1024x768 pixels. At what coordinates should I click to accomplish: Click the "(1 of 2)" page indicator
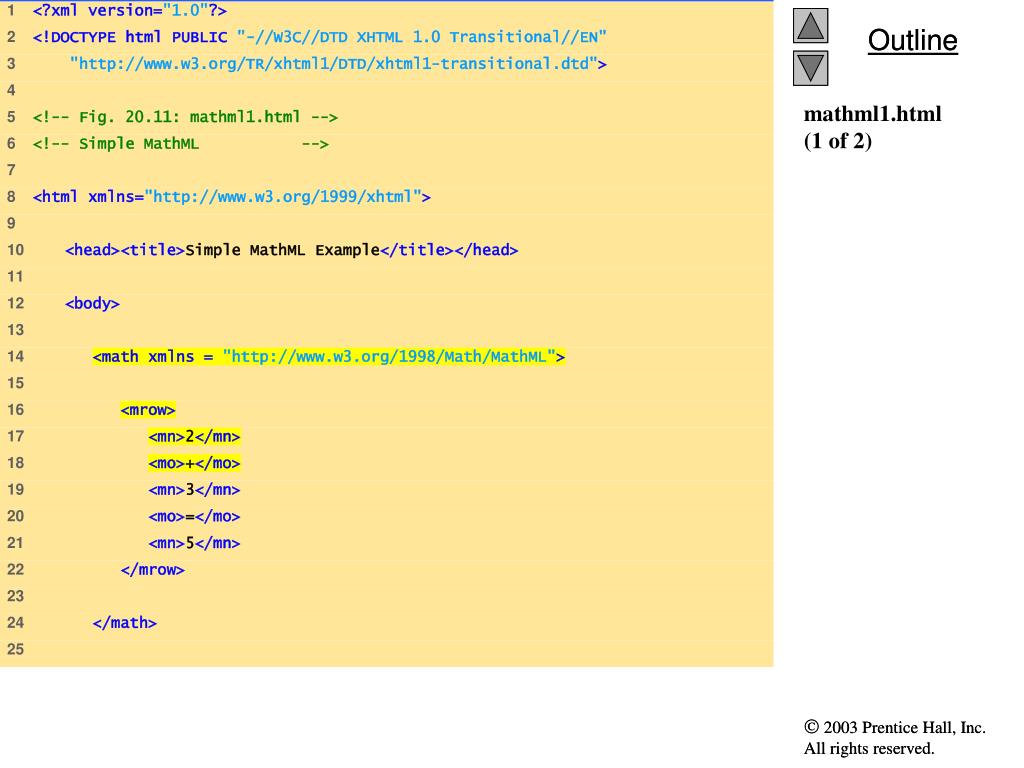(x=838, y=141)
